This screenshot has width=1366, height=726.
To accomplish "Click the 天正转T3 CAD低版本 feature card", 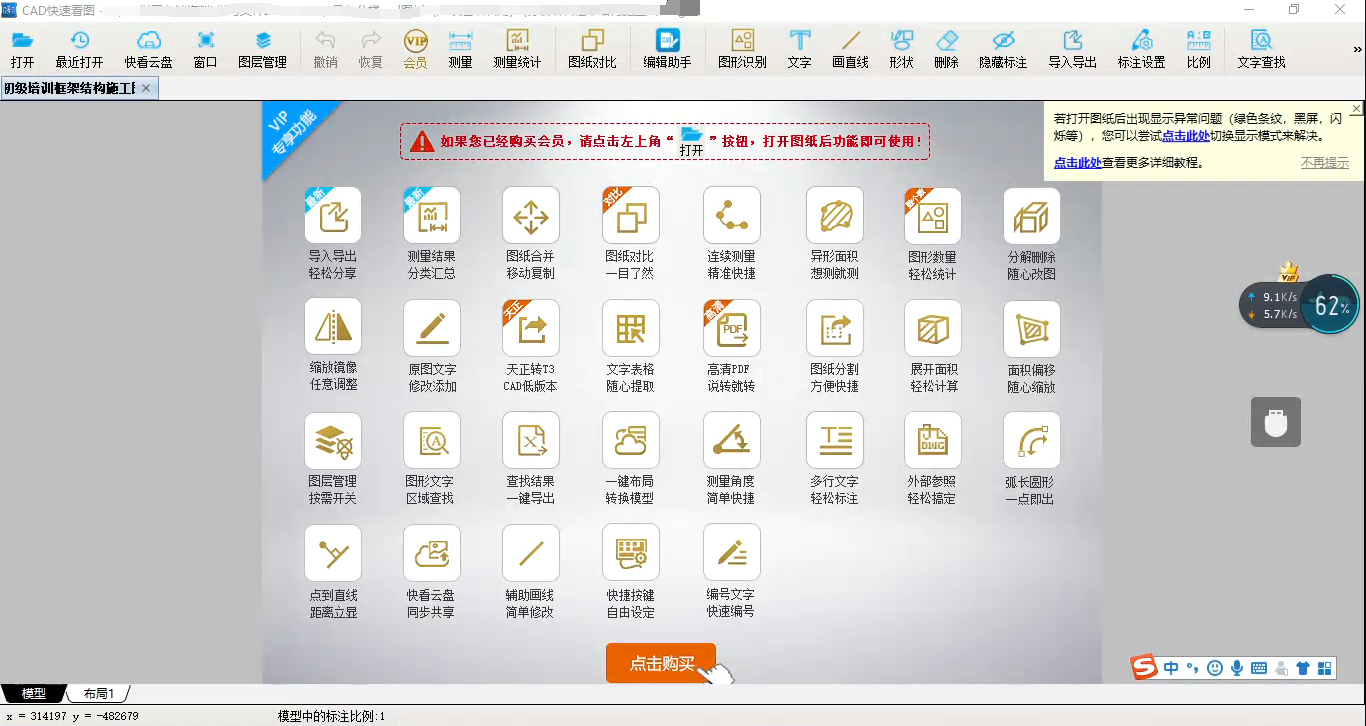I will point(531,346).
